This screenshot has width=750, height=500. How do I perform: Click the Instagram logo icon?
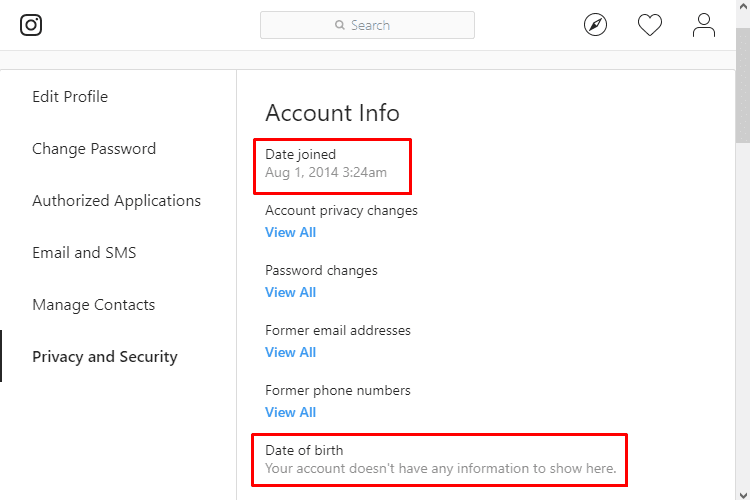pos(31,25)
